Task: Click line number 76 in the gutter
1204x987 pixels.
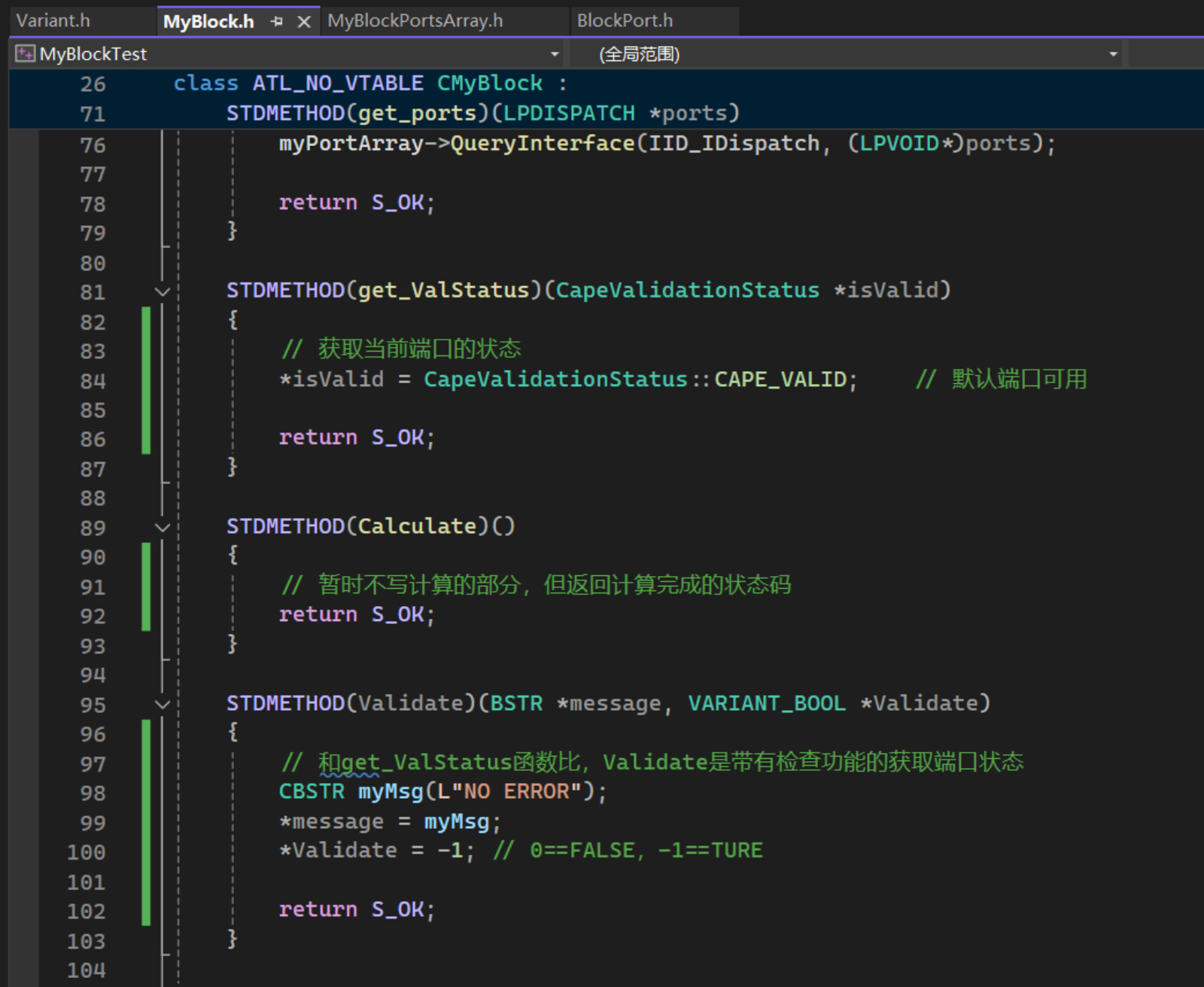Action: point(93,145)
